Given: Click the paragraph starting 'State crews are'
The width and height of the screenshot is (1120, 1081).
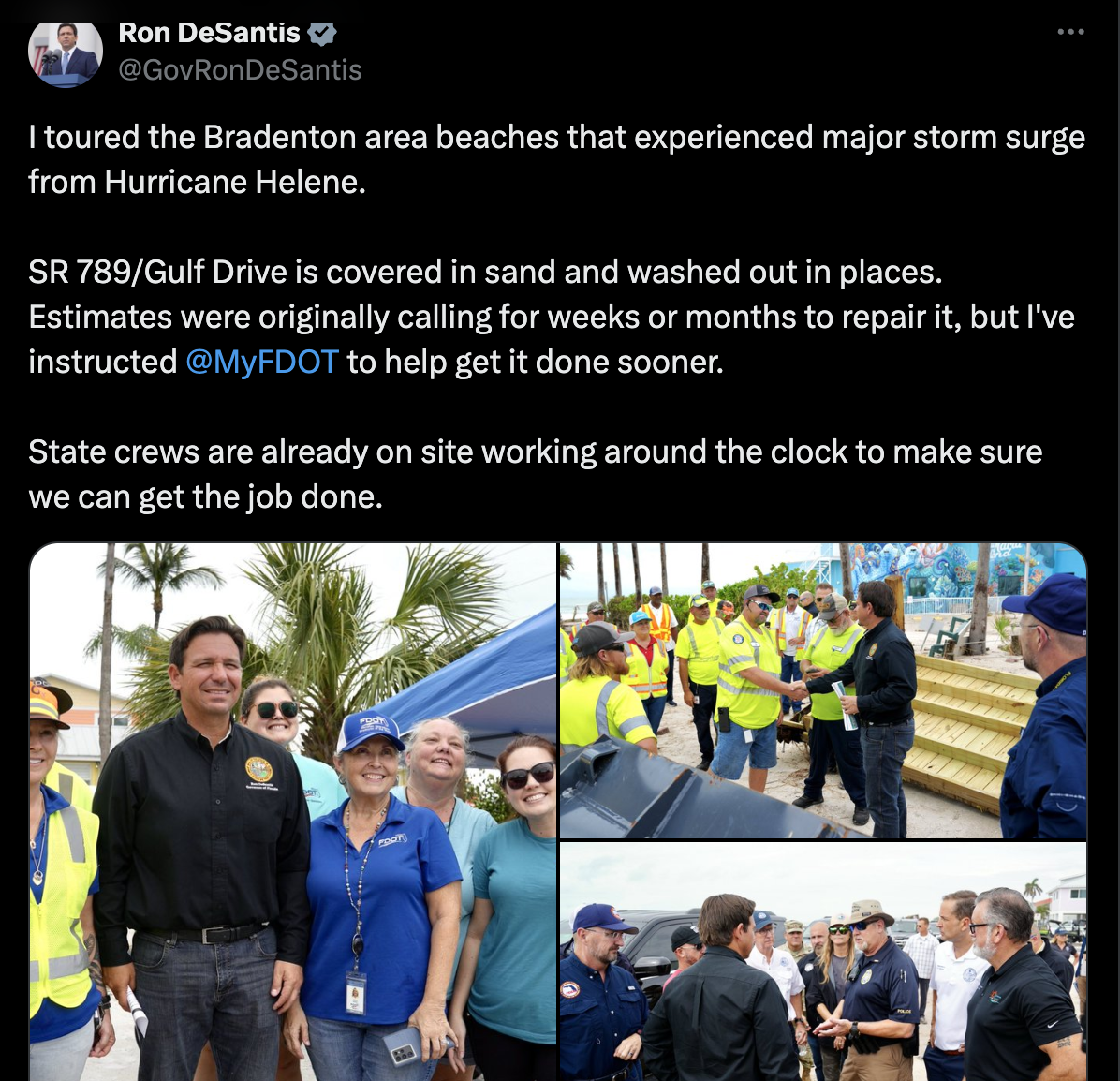Looking at the screenshot, I should click(535, 474).
